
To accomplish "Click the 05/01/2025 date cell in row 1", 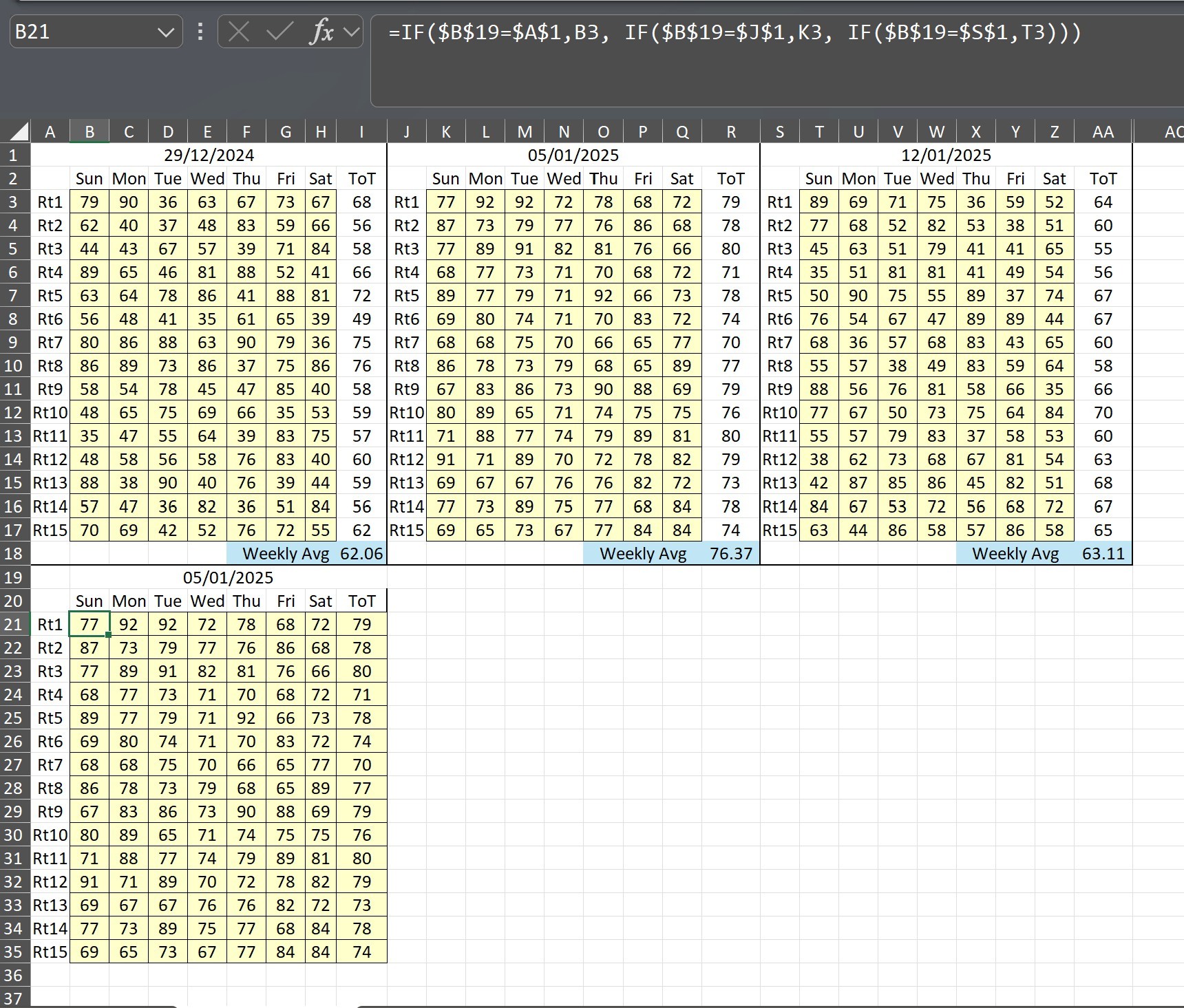I will click(573, 155).
